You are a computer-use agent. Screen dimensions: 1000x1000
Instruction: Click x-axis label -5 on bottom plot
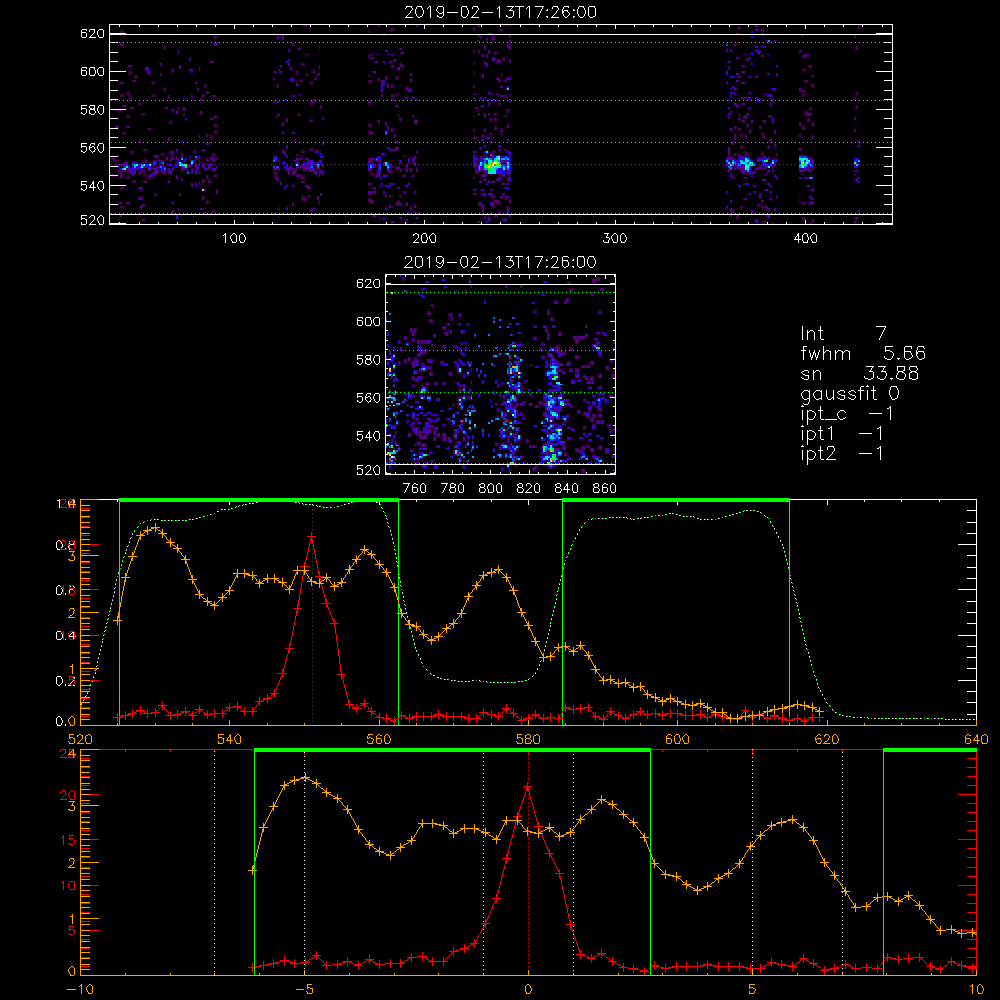pos(304,989)
